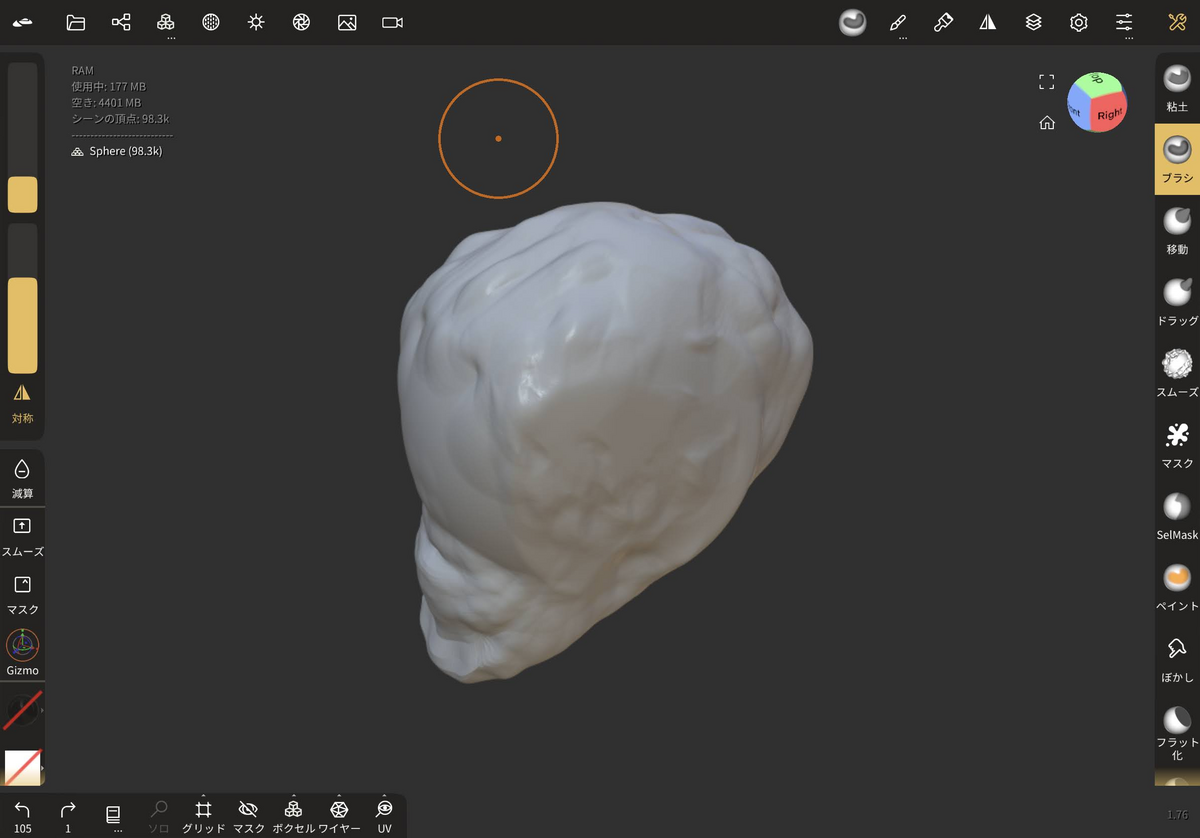Image resolution: width=1200 pixels, height=838 pixels.
Task: Open the scene graph panel
Action: (x=121, y=22)
